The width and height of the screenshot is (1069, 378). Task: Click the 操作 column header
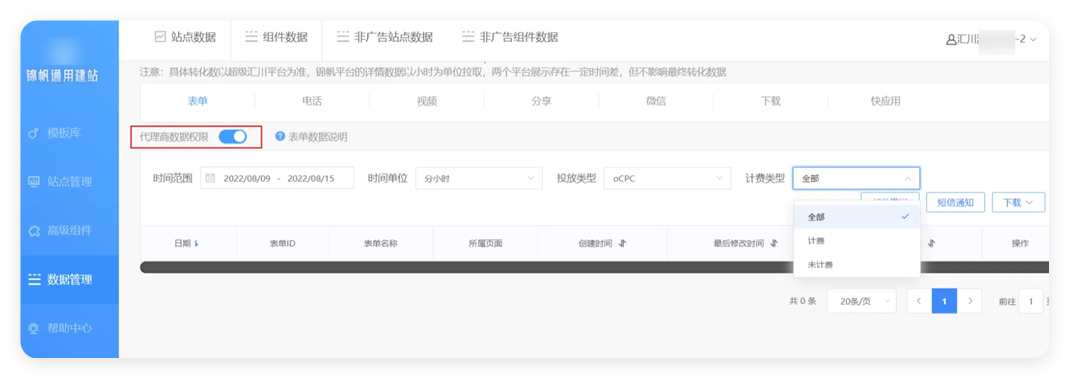pyautogui.click(x=1020, y=243)
